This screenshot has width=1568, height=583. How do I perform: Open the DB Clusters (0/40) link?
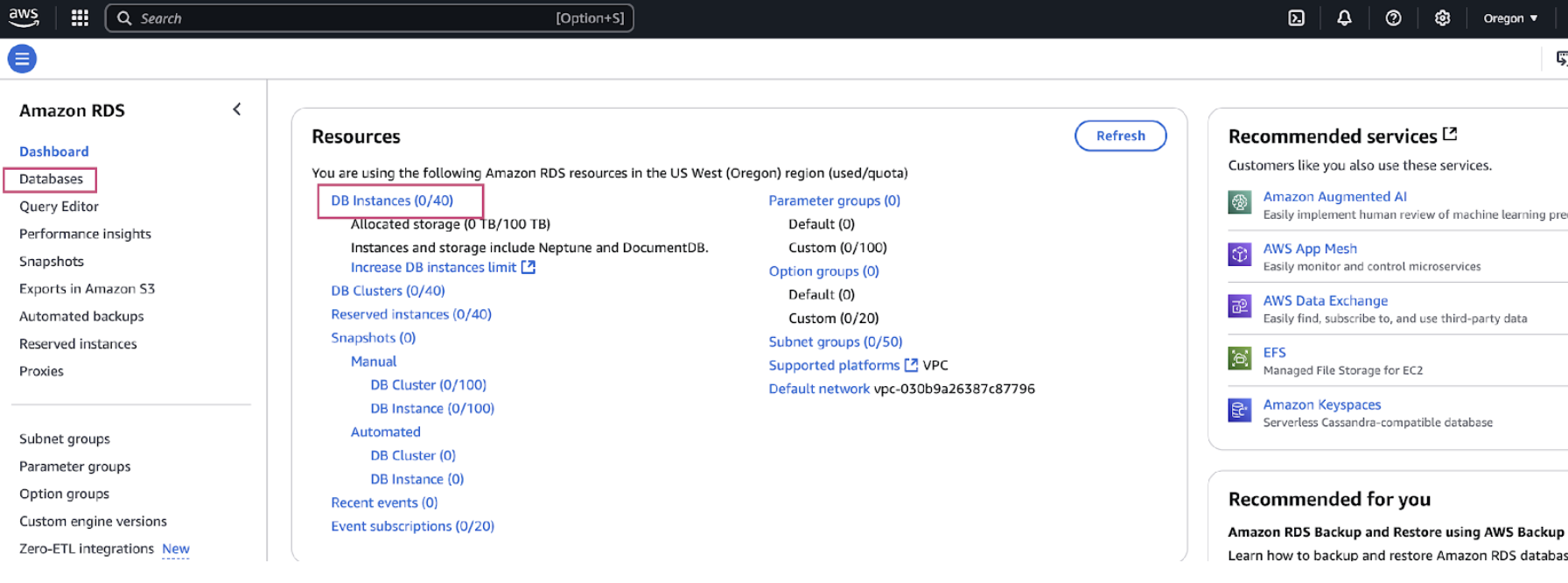388,291
